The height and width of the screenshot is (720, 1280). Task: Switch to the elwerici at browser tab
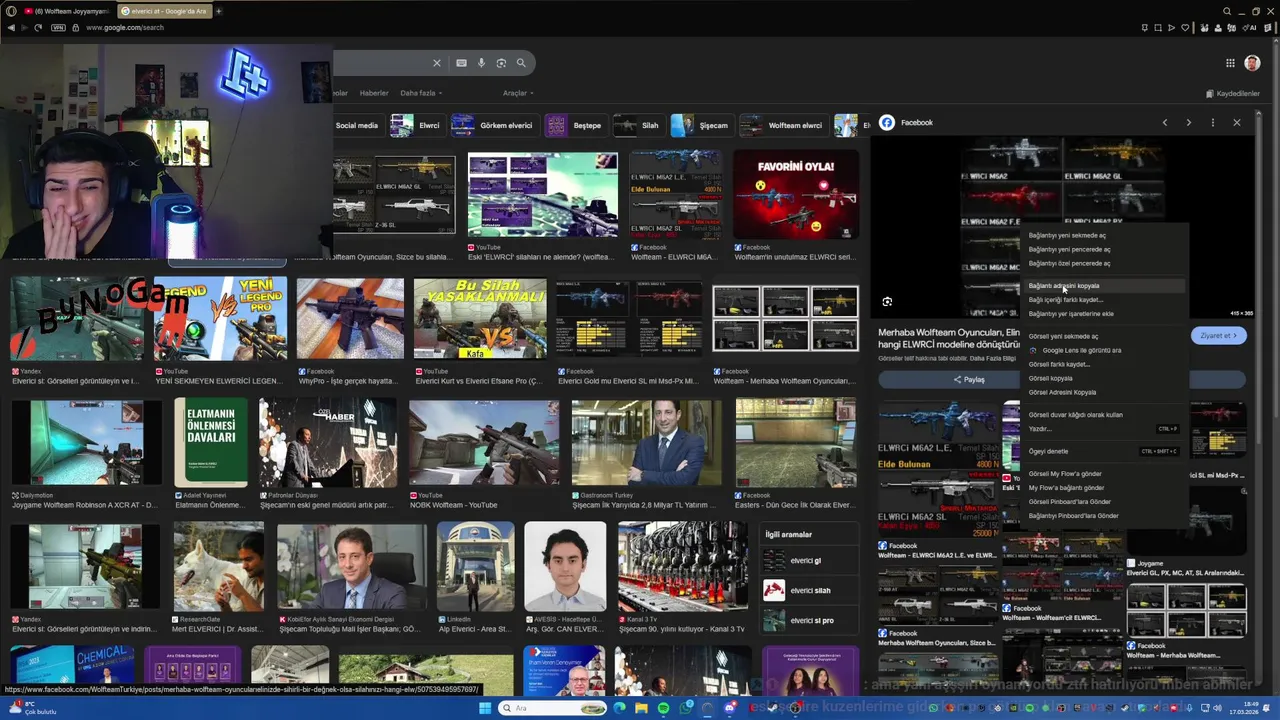163,11
